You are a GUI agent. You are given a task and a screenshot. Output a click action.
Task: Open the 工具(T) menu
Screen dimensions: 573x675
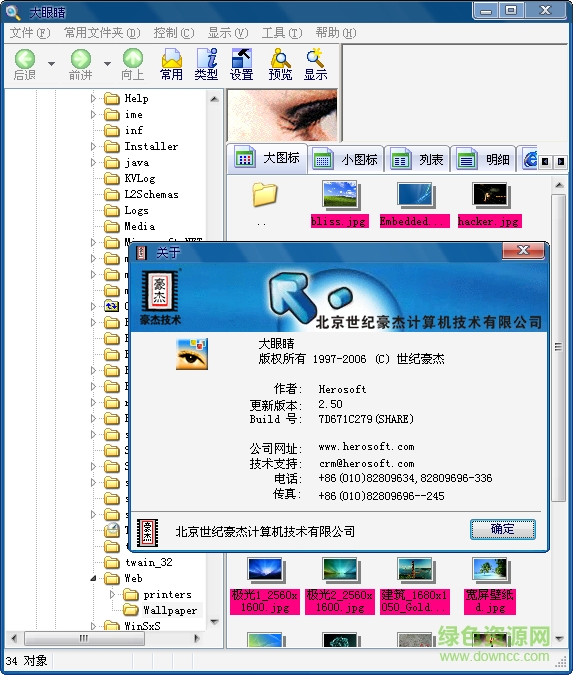(282, 33)
